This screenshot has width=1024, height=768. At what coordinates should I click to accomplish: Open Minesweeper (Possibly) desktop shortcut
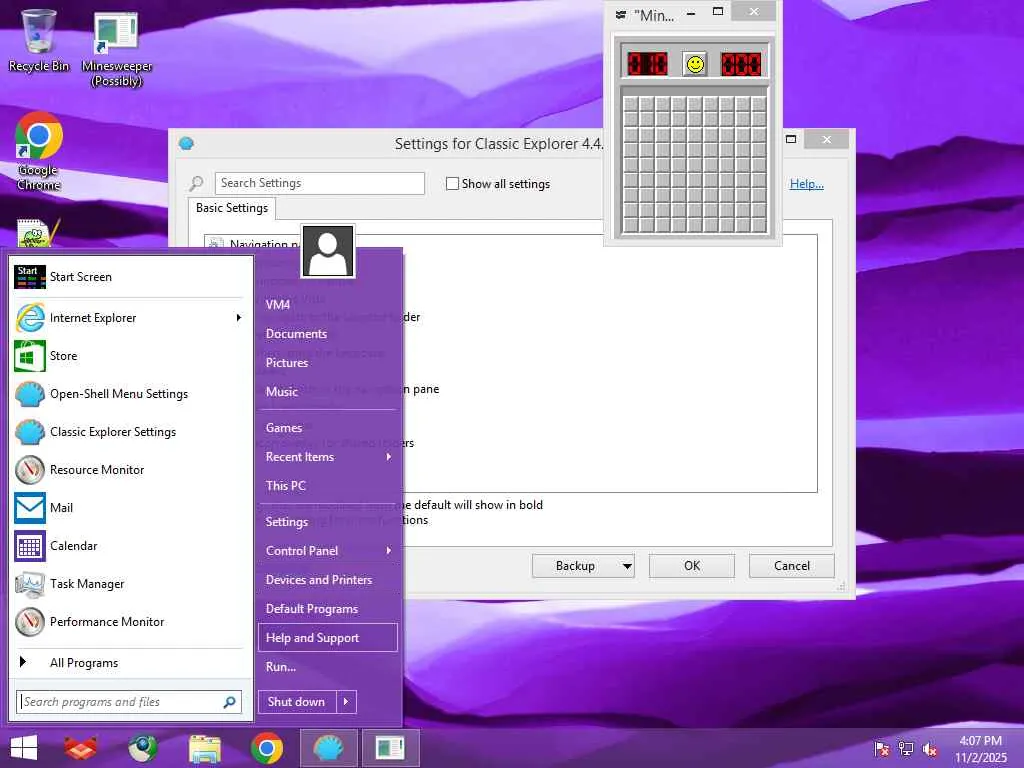point(117,49)
